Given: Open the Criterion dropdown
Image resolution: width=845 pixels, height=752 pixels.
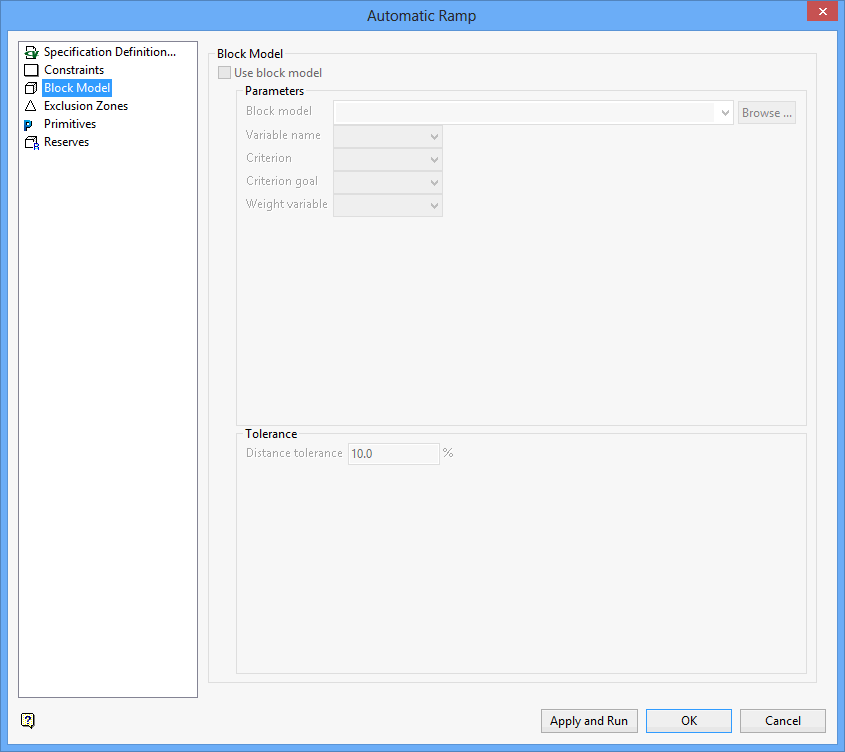Looking at the screenshot, I should [x=387, y=160].
